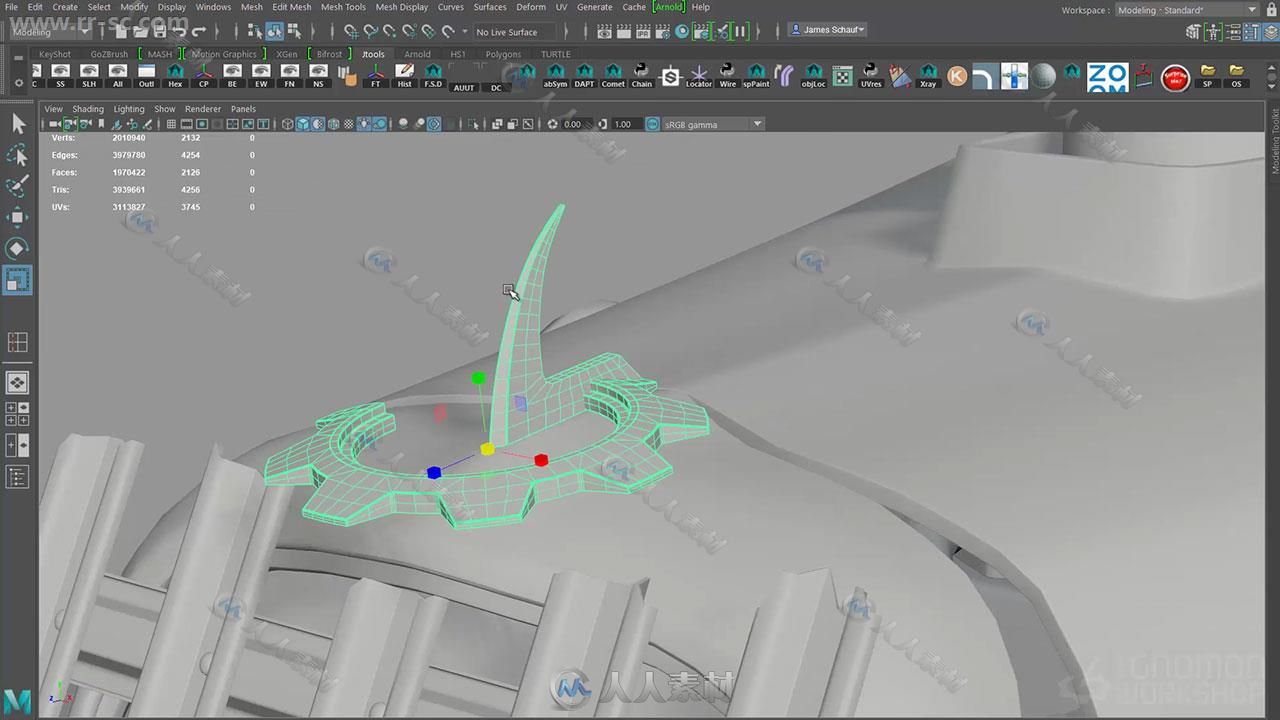The height and width of the screenshot is (720, 1280).
Task: Click the Save scene icon
Action: pyautogui.click(x=160, y=31)
